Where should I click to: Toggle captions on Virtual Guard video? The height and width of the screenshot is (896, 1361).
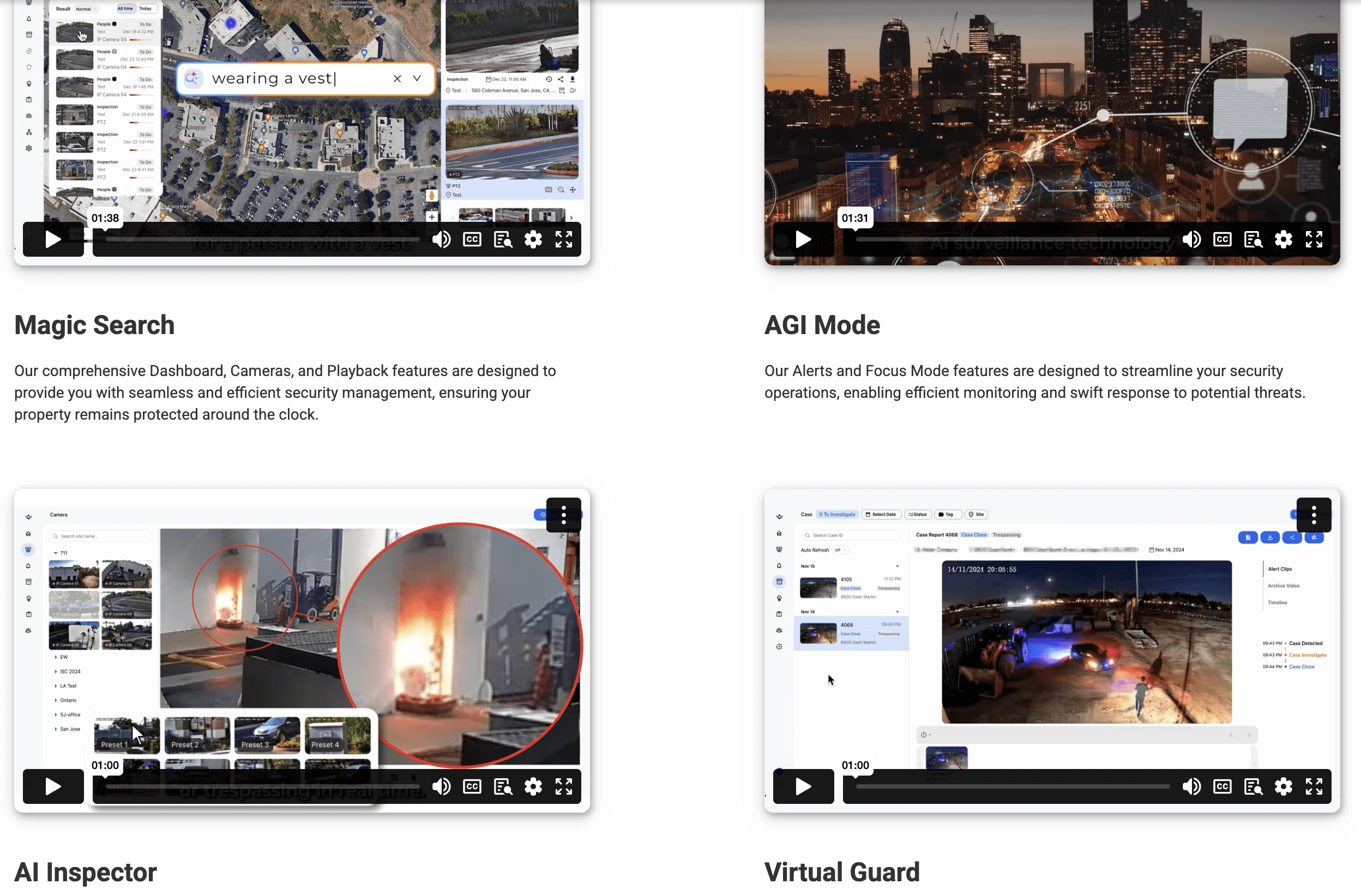tap(1222, 787)
